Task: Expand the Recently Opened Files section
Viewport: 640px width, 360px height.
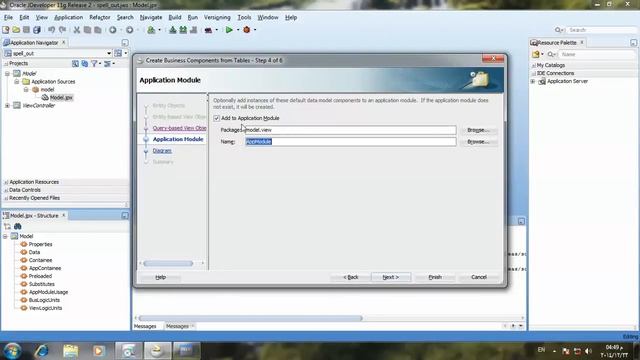Action: (x=6, y=198)
